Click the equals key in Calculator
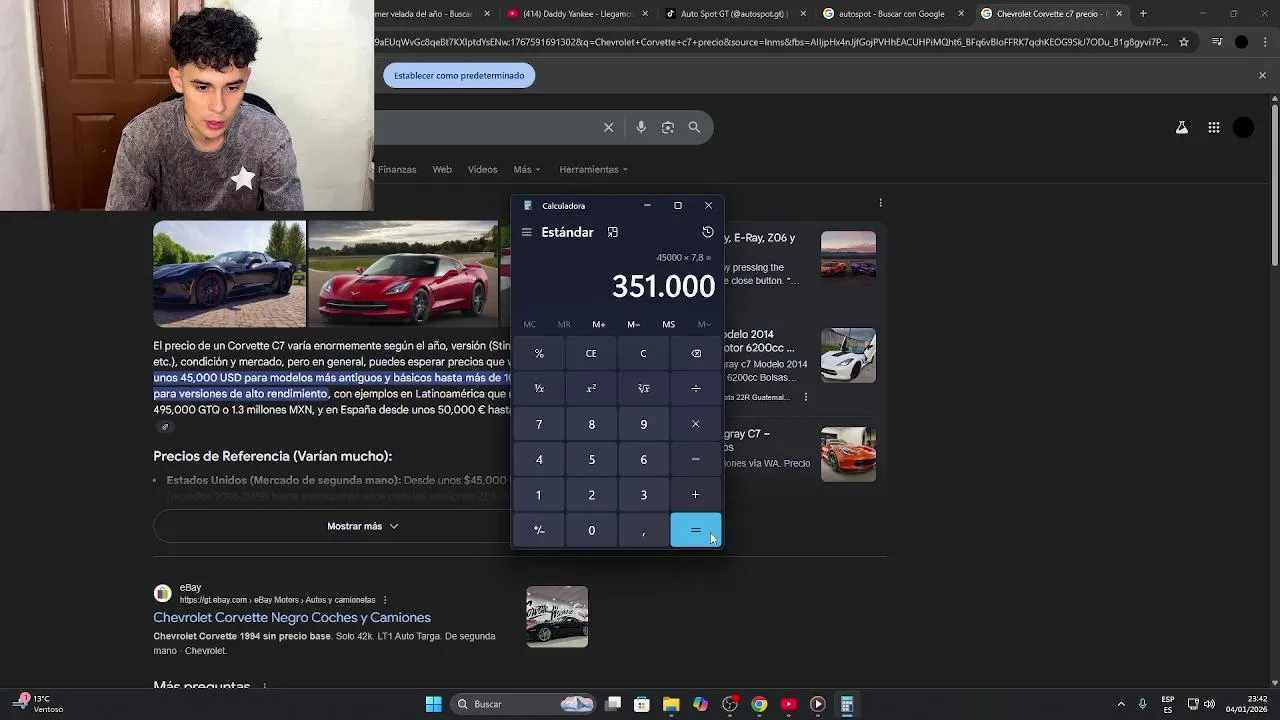Viewport: 1280px width, 720px height. (x=696, y=530)
